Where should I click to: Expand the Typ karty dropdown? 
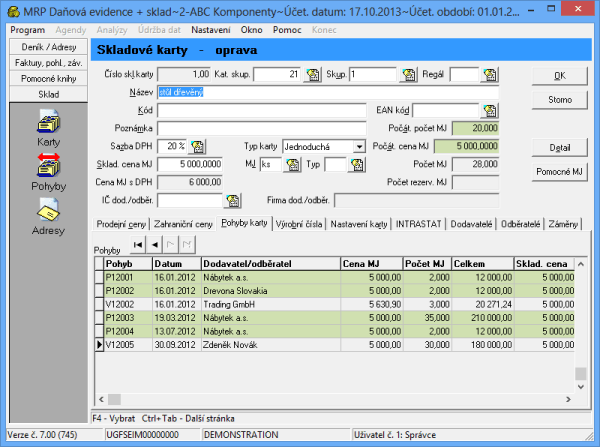pos(359,146)
